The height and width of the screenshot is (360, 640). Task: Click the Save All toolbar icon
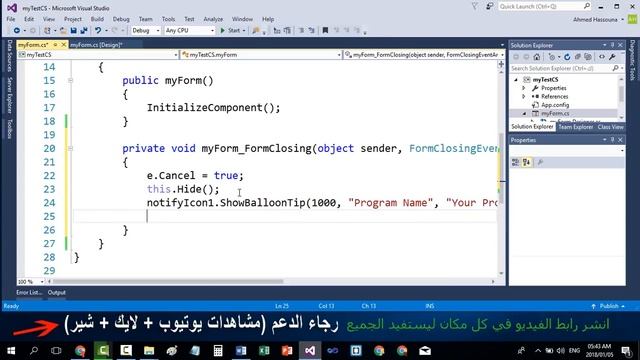click(x=84, y=31)
